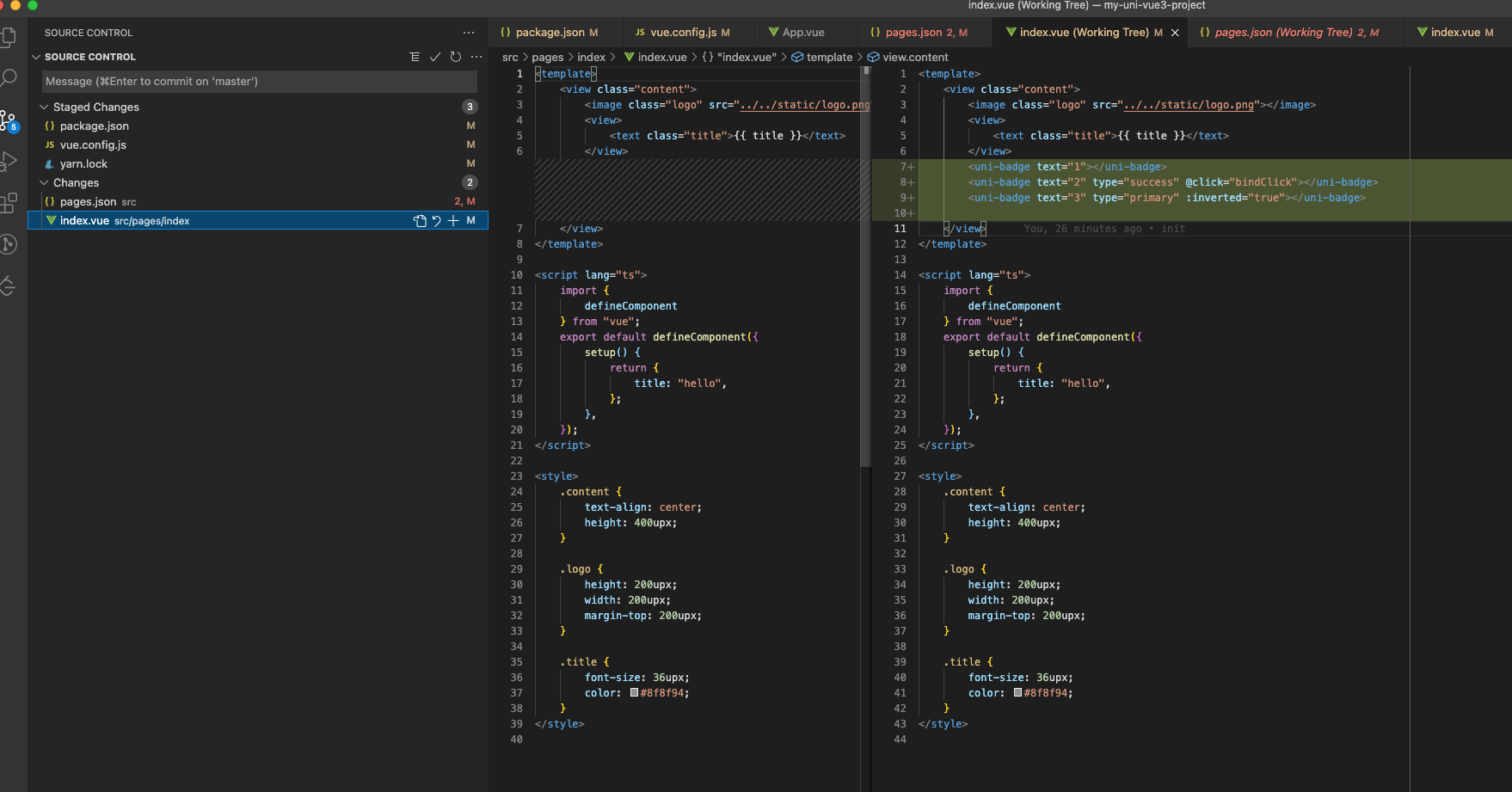Click the commit message input field

click(256, 82)
